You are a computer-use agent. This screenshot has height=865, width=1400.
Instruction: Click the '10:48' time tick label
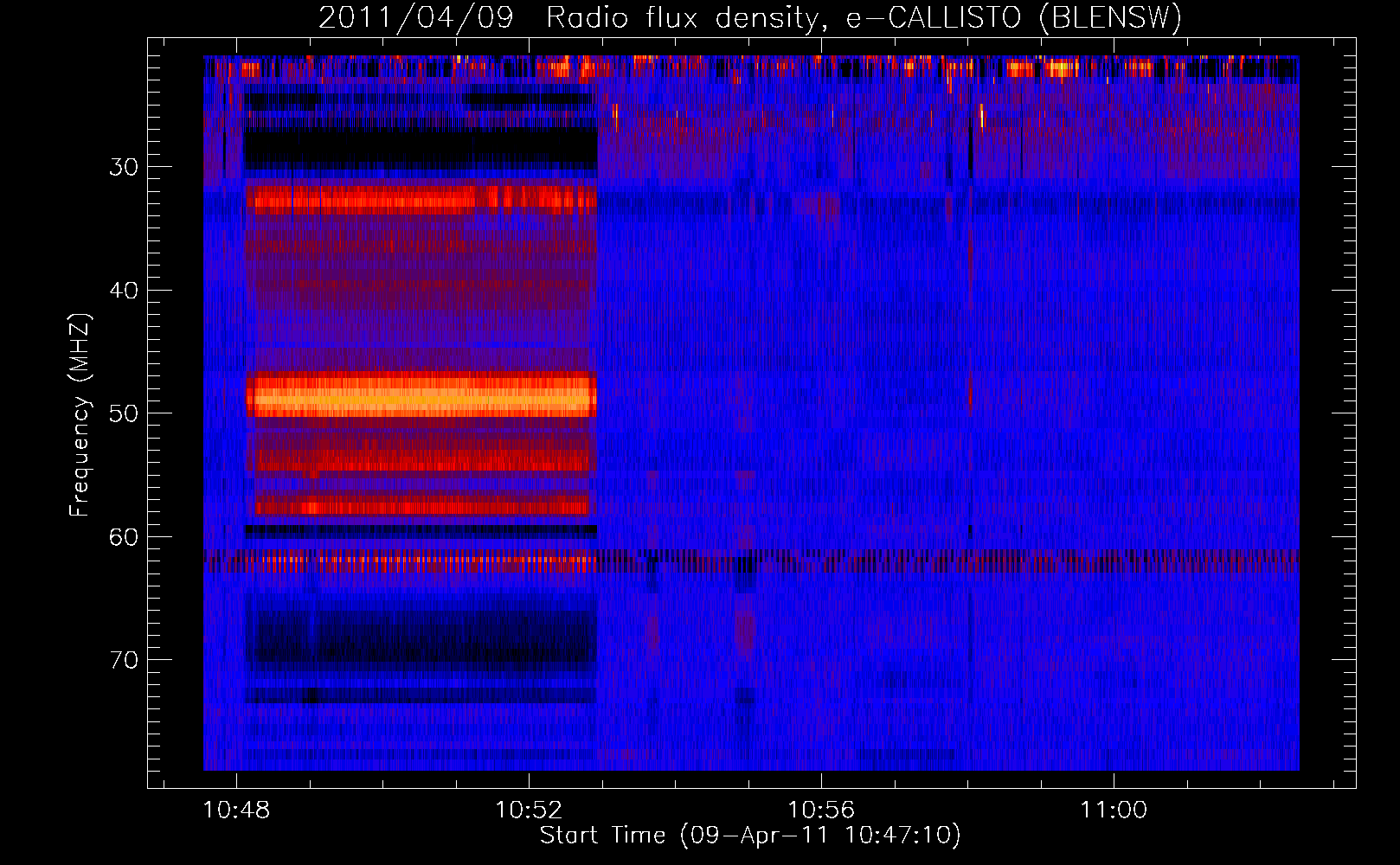tap(236, 810)
